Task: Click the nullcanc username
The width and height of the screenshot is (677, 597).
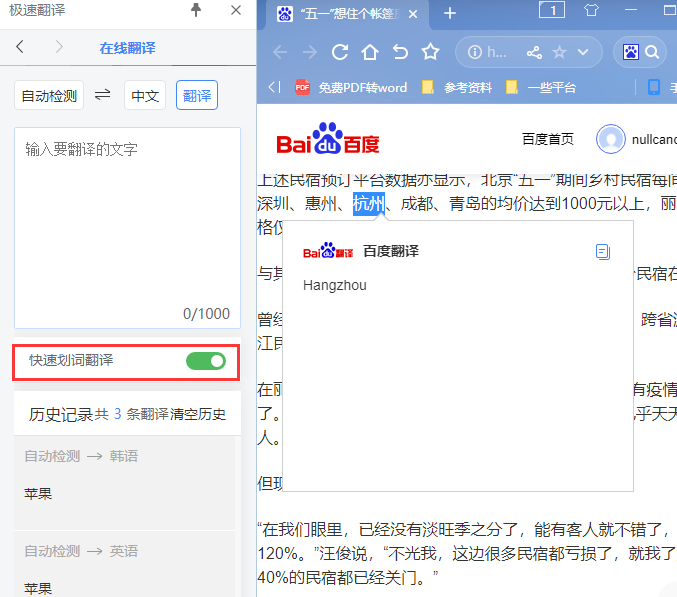Action: pyautogui.click(x=654, y=139)
